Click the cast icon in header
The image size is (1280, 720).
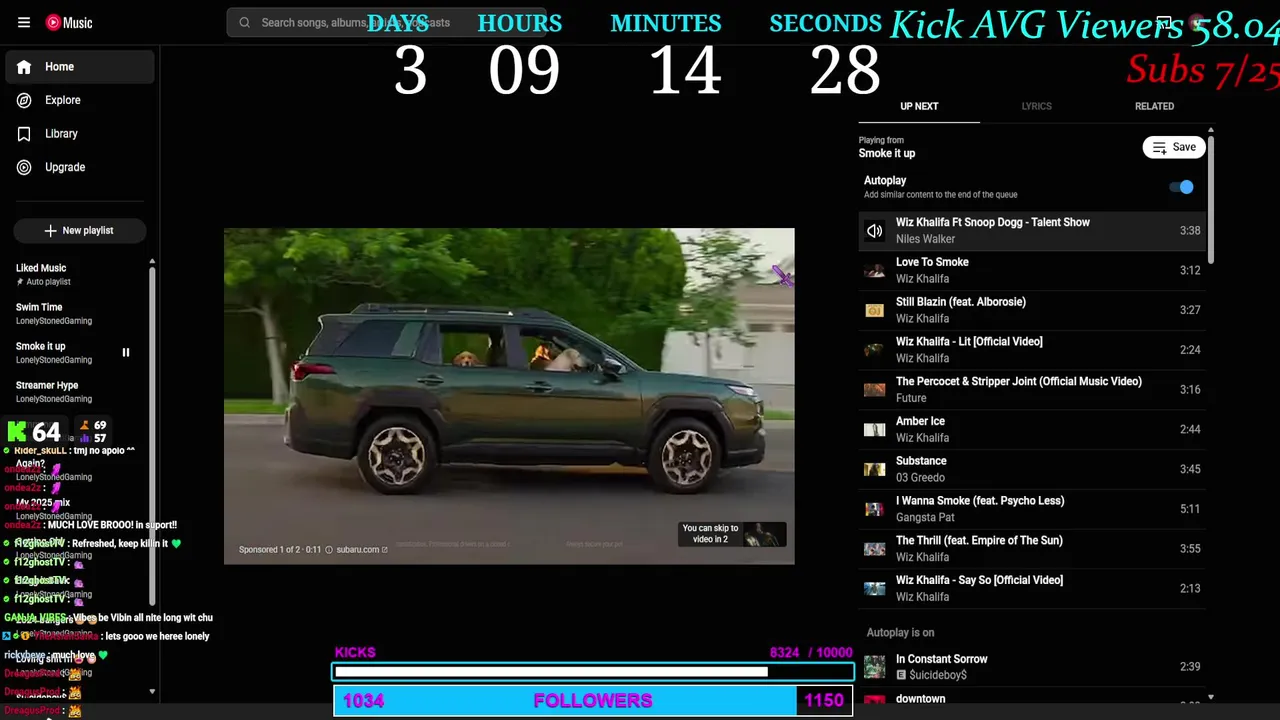(1164, 22)
